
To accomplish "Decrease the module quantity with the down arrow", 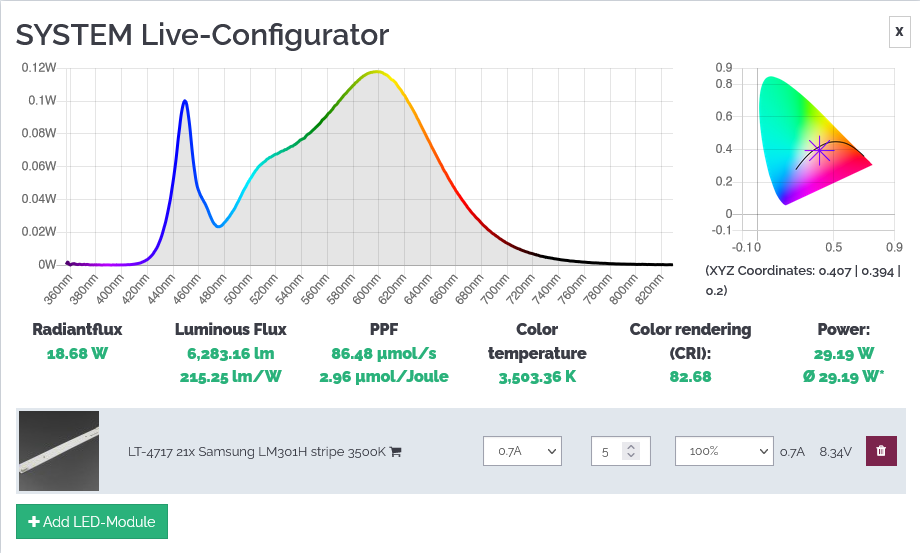I will (631, 455).
